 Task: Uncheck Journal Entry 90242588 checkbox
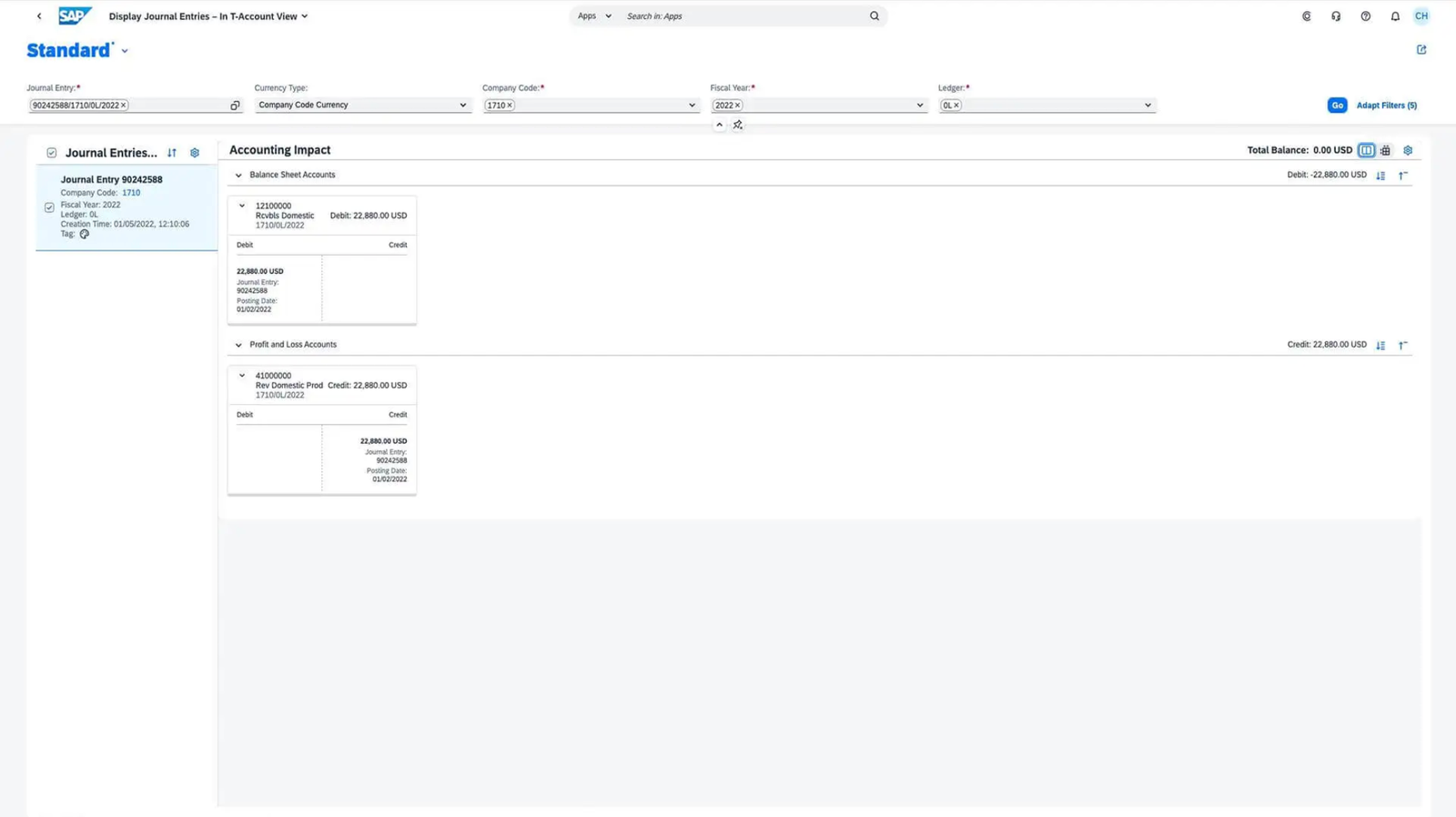[x=49, y=207]
